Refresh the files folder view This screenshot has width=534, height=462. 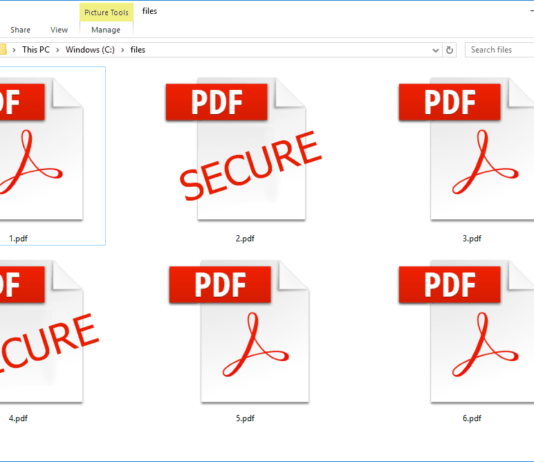coord(449,50)
